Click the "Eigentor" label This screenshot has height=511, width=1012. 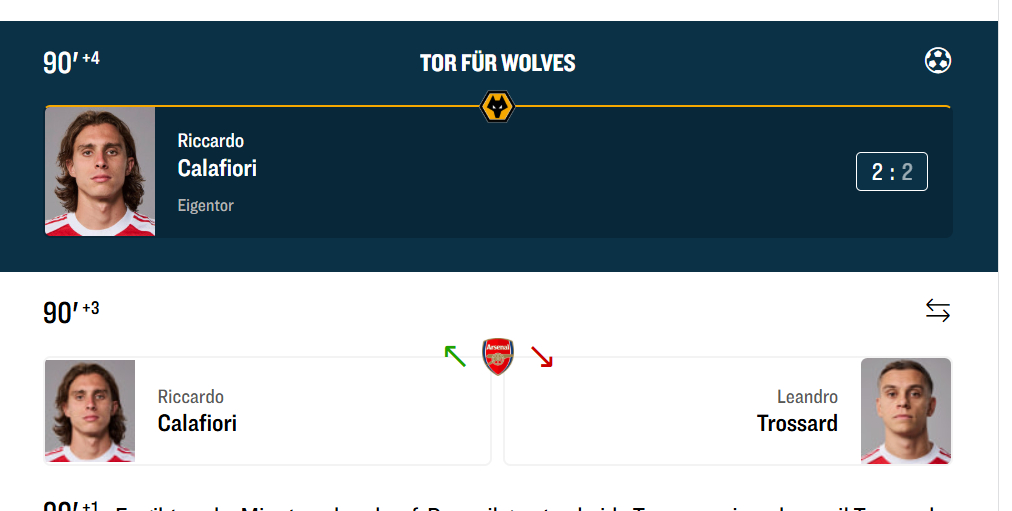tap(205, 205)
